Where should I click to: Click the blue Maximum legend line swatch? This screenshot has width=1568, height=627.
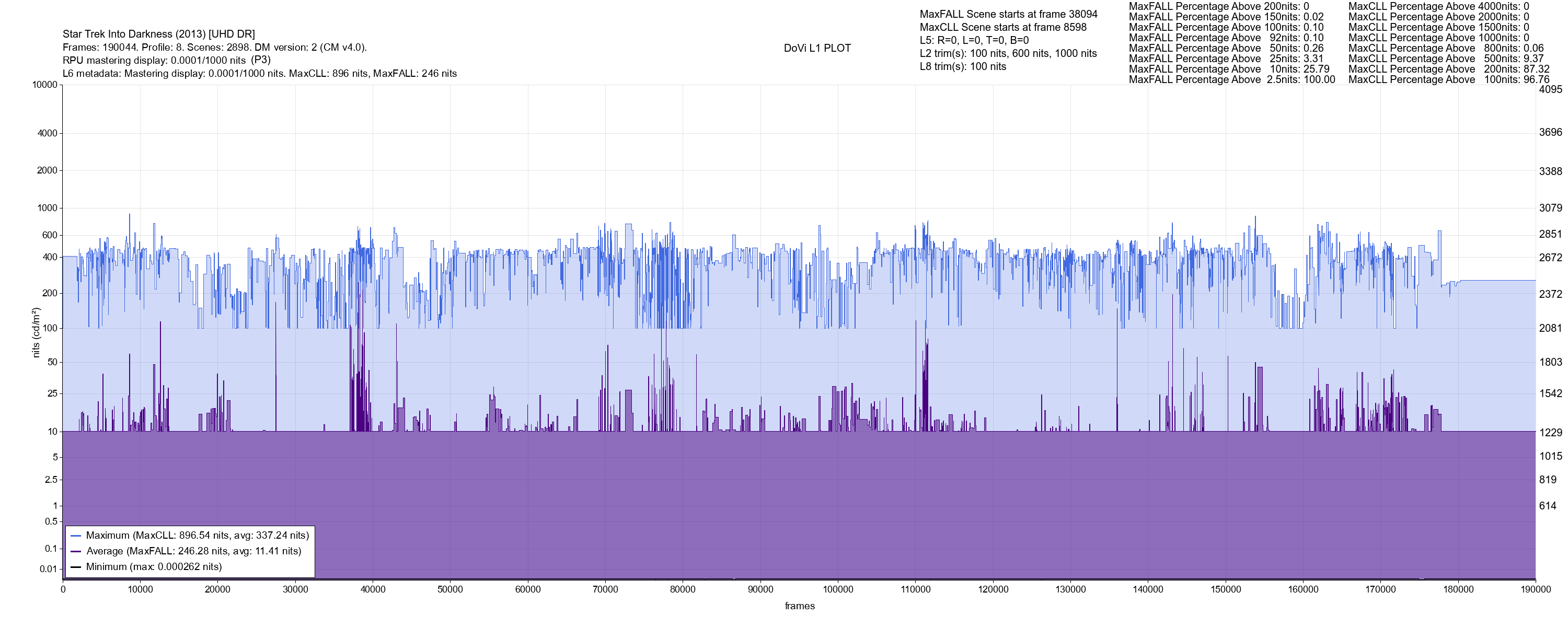coord(76,536)
